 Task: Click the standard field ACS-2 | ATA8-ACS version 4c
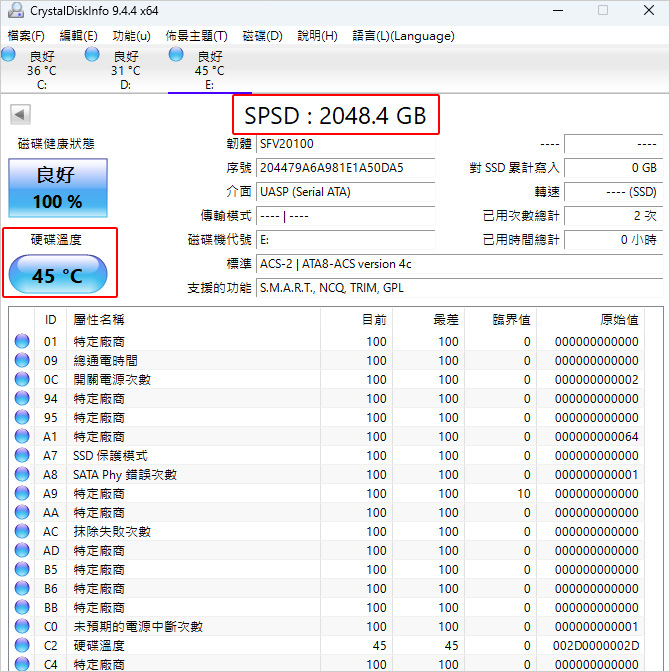460,264
